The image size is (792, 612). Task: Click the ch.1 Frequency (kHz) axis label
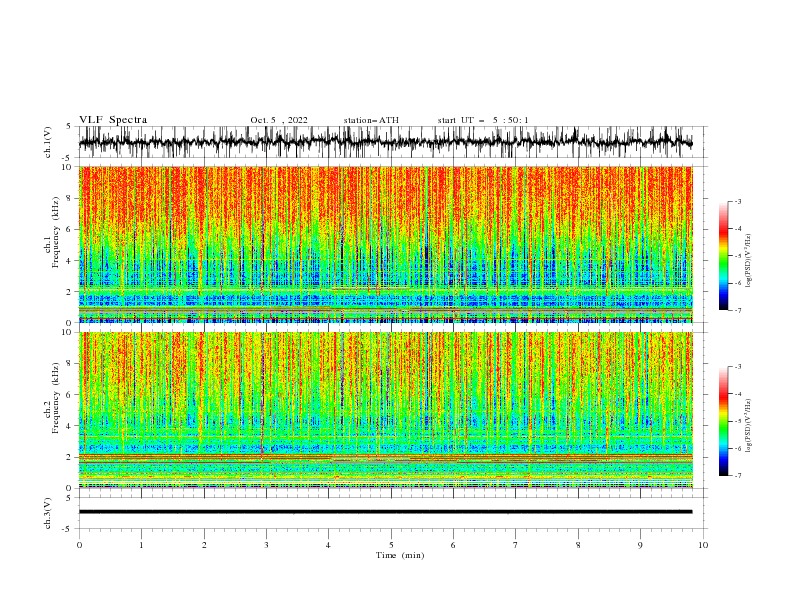[x=52, y=231]
